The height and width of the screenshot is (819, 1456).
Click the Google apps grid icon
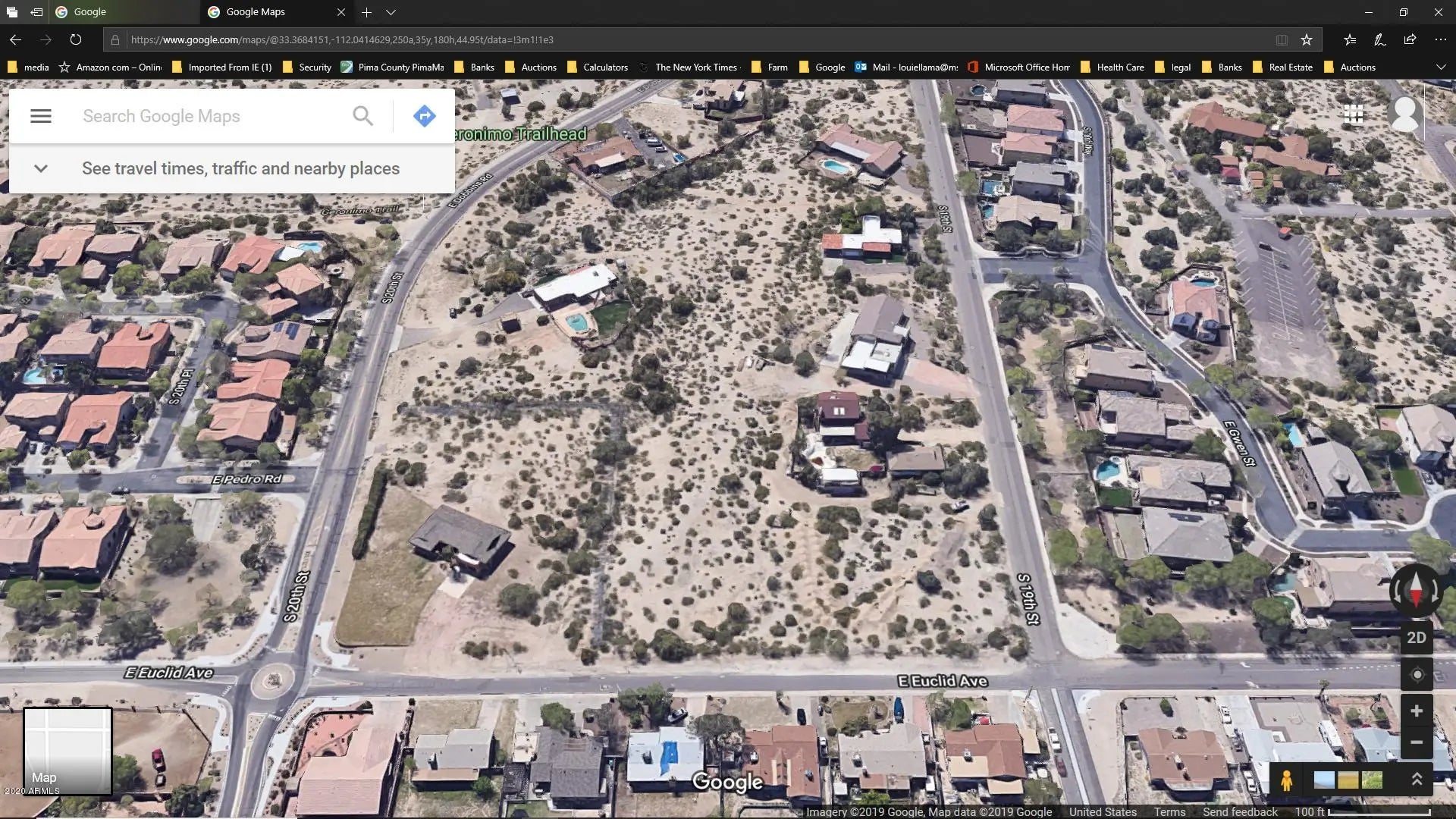1354,115
